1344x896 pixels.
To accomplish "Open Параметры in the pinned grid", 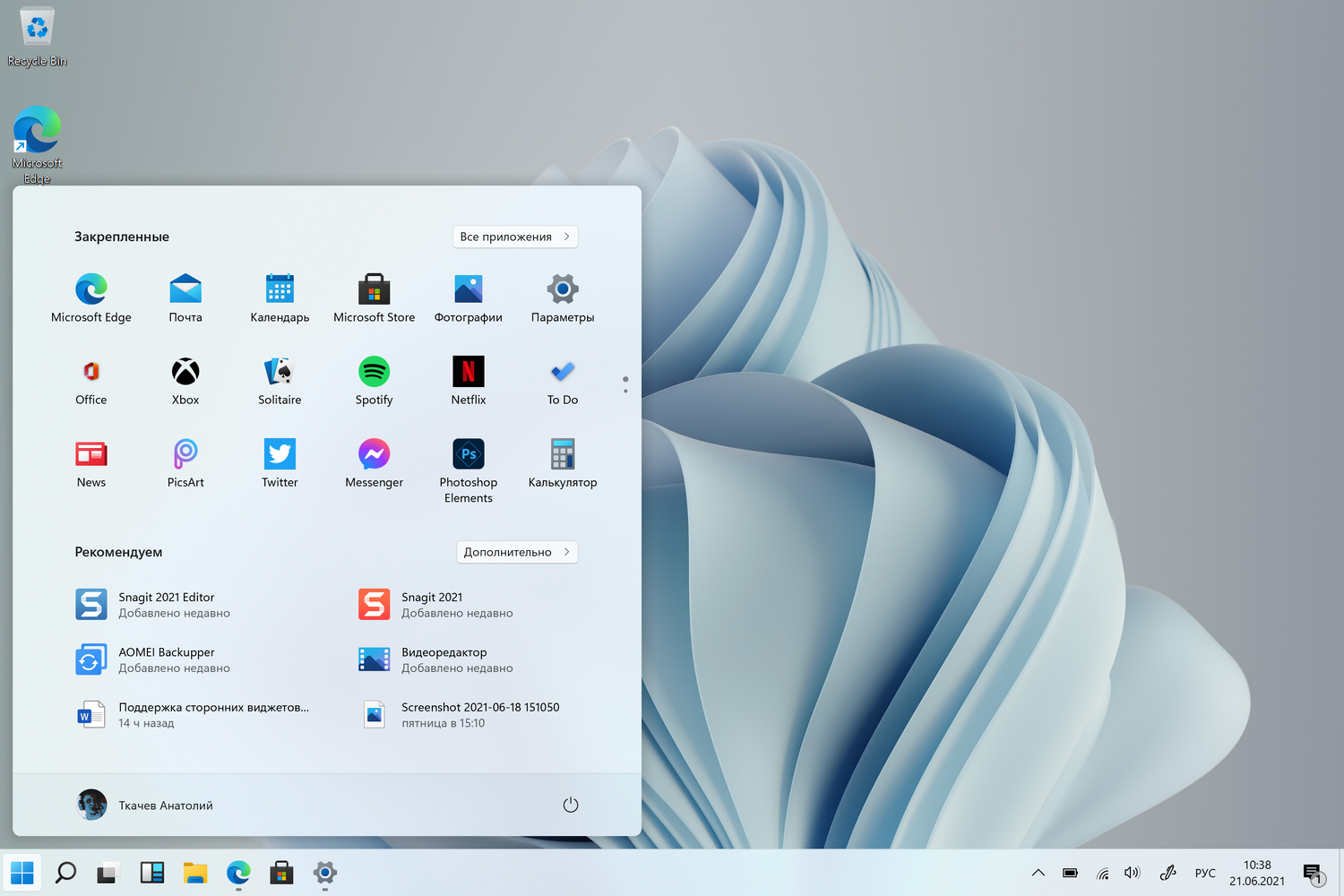I will pos(563,298).
